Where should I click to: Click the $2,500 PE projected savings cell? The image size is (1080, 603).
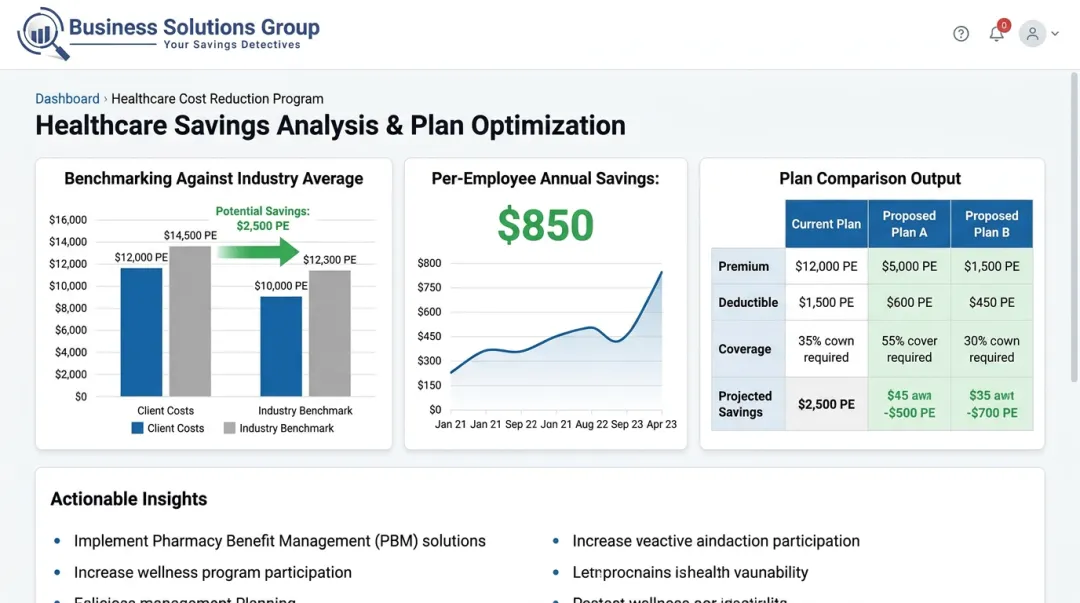pos(827,404)
